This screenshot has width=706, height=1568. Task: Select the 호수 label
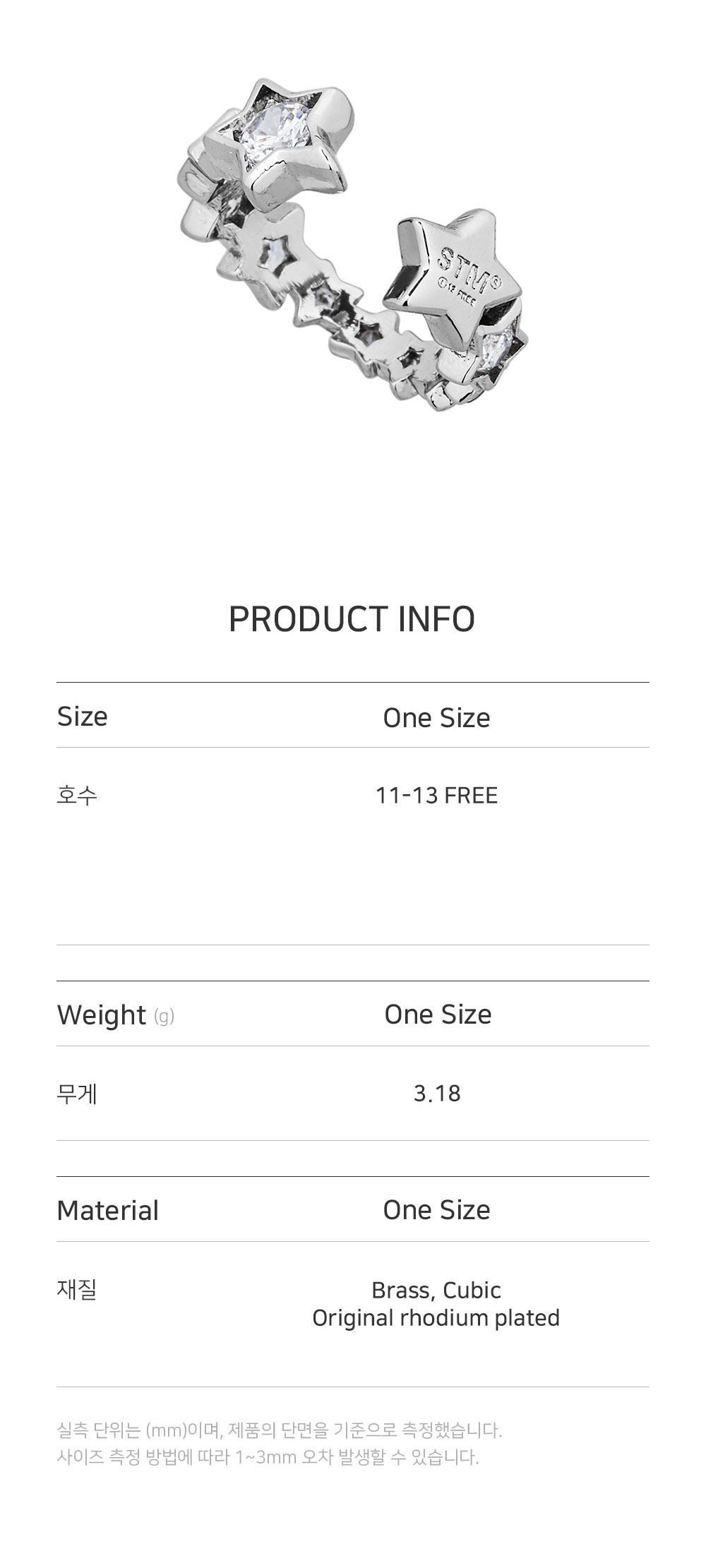pyautogui.click(x=77, y=795)
